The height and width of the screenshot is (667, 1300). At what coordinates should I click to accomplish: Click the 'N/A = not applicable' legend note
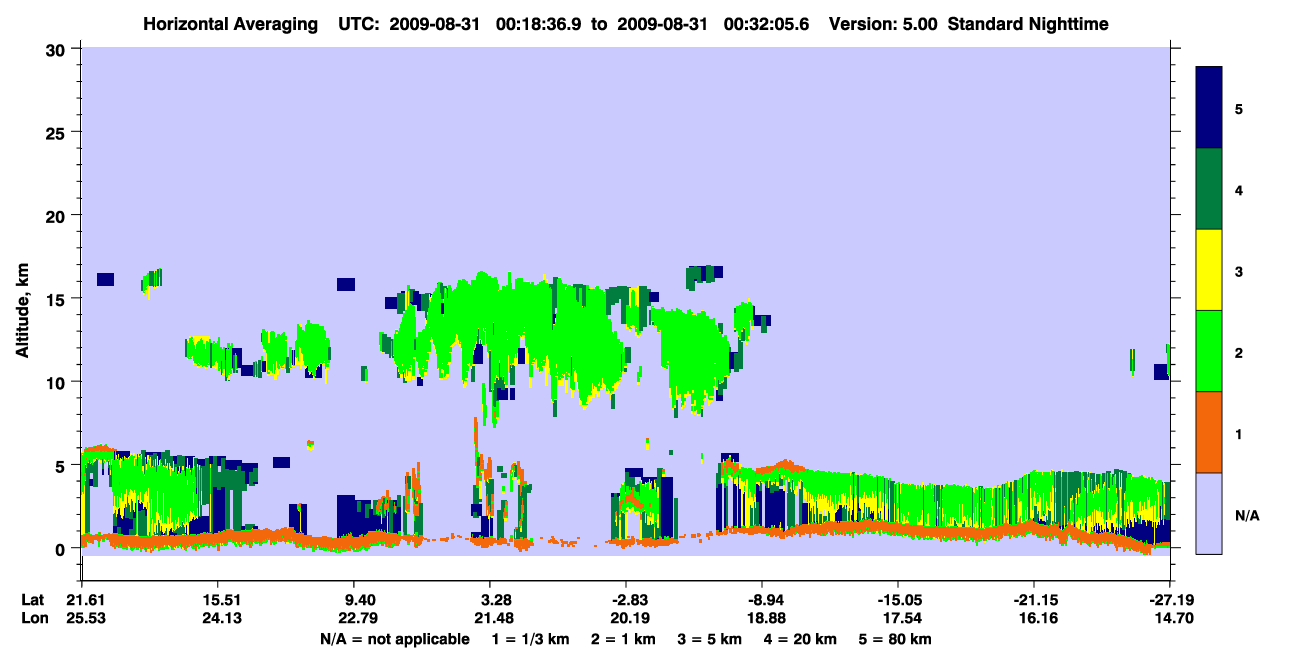pos(394,639)
